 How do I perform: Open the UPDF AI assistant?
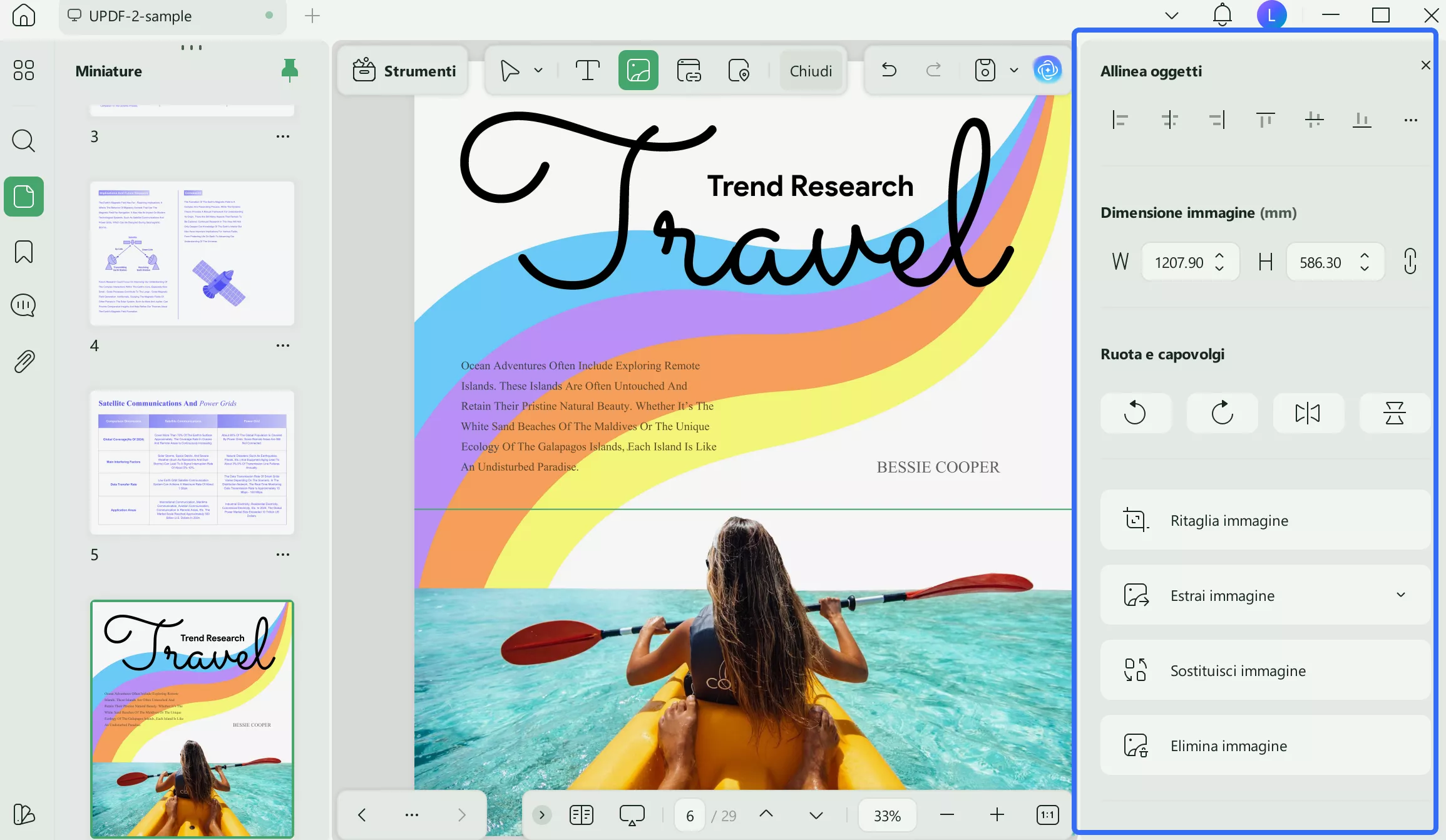[1047, 70]
